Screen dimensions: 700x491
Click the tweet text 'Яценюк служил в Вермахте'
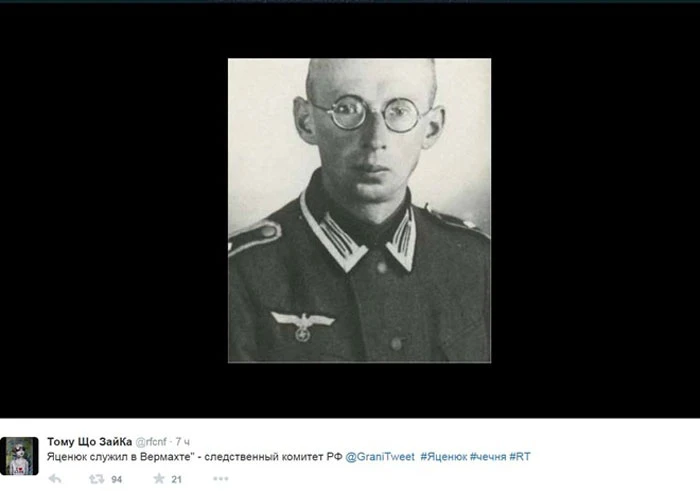click(x=121, y=457)
